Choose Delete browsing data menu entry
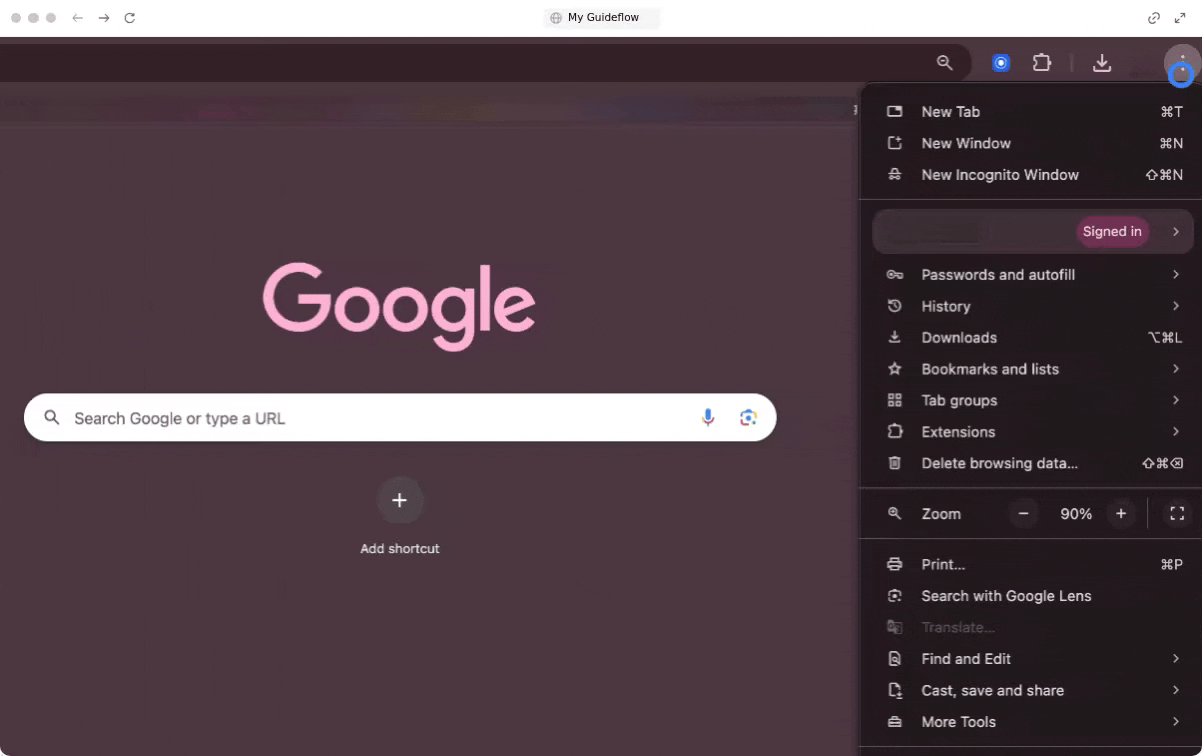The width and height of the screenshot is (1202, 756). 999,464
